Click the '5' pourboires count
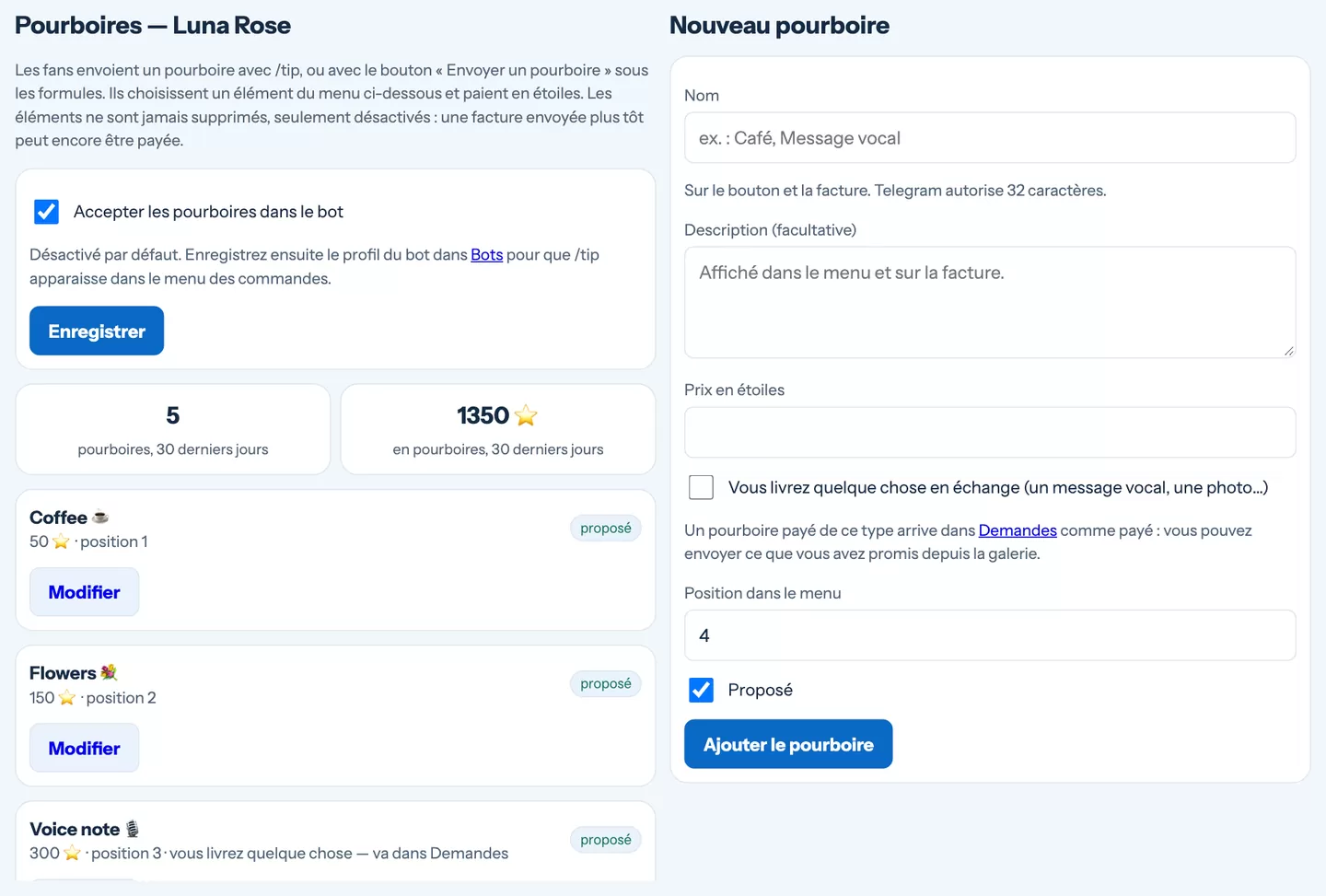The height and width of the screenshot is (896, 1326). point(173,415)
